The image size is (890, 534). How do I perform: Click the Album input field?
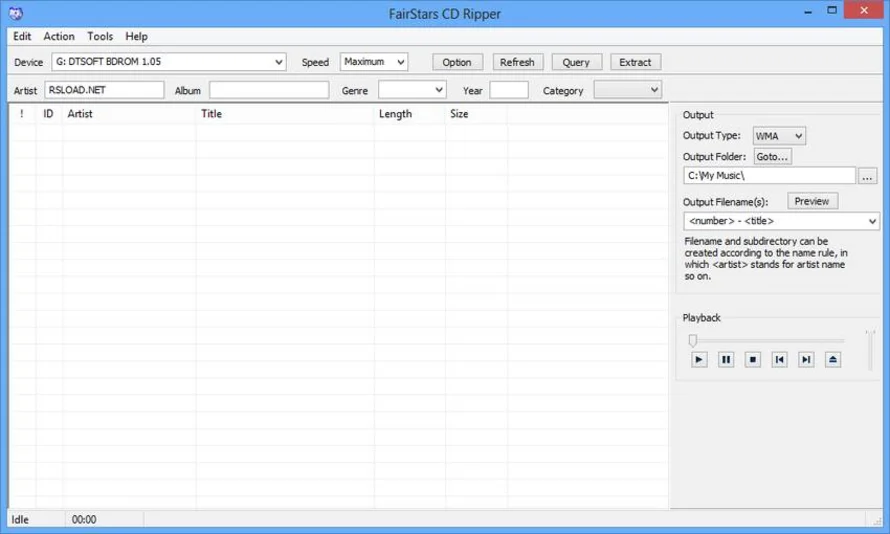[x=269, y=90]
